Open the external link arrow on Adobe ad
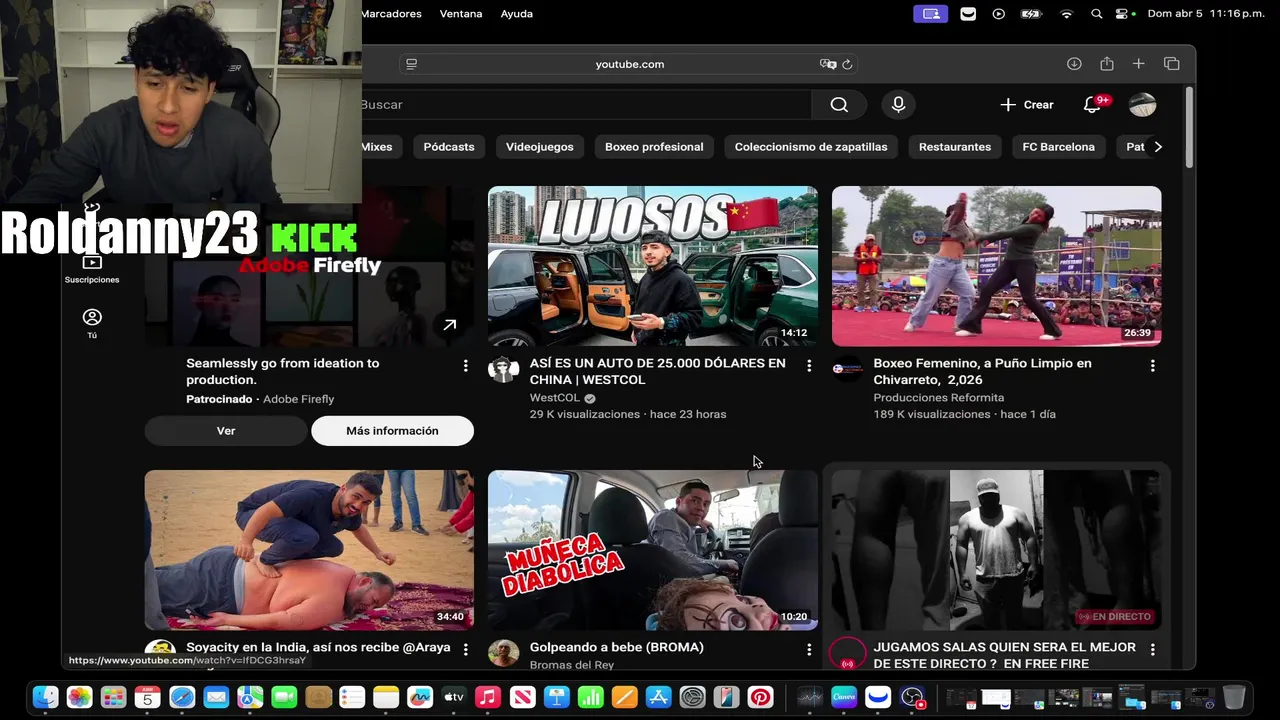Screen dimensions: 1280x720 (x=450, y=324)
